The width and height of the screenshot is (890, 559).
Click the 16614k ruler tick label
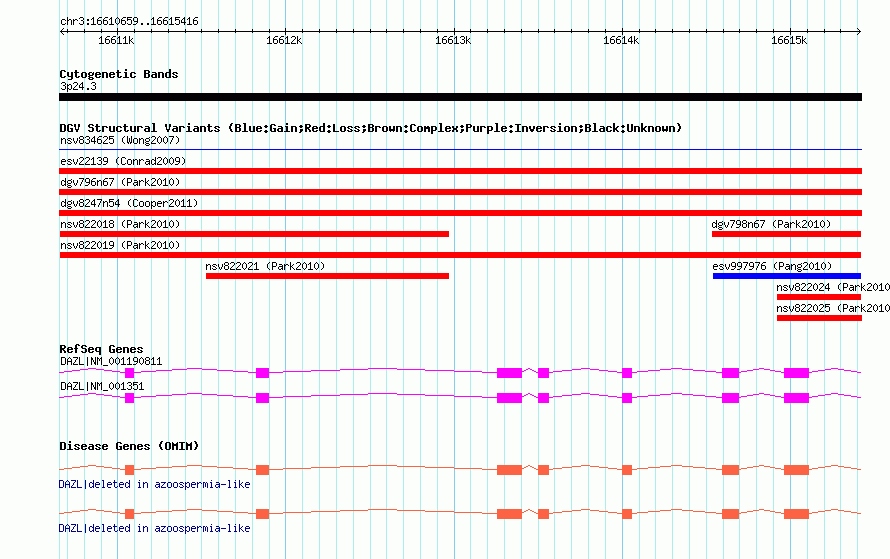click(x=621, y=40)
